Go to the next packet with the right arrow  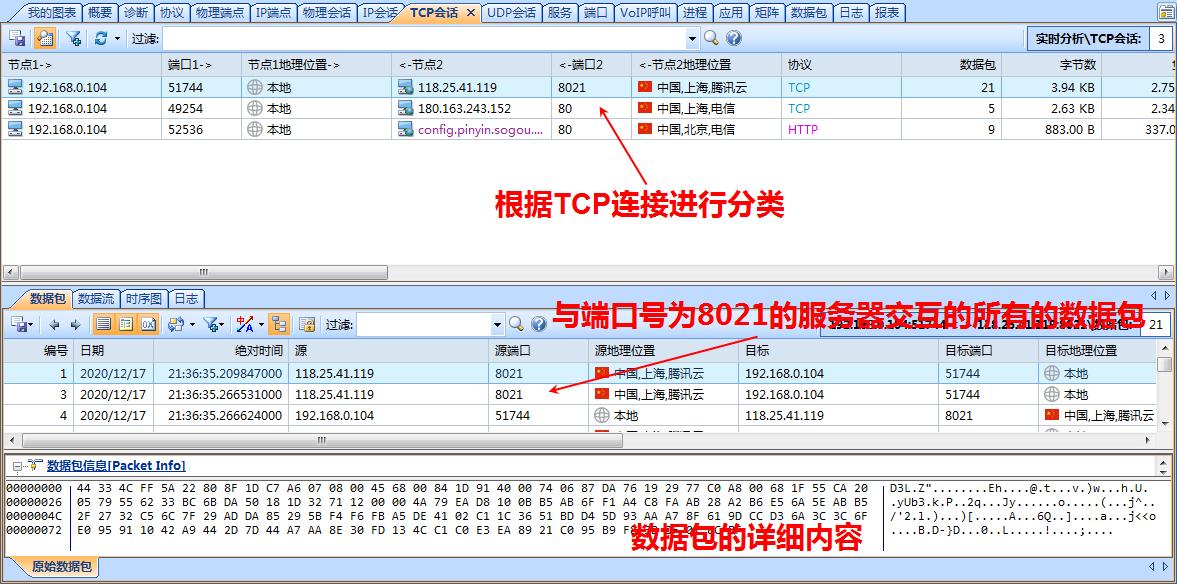pyautogui.click(x=76, y=322)
